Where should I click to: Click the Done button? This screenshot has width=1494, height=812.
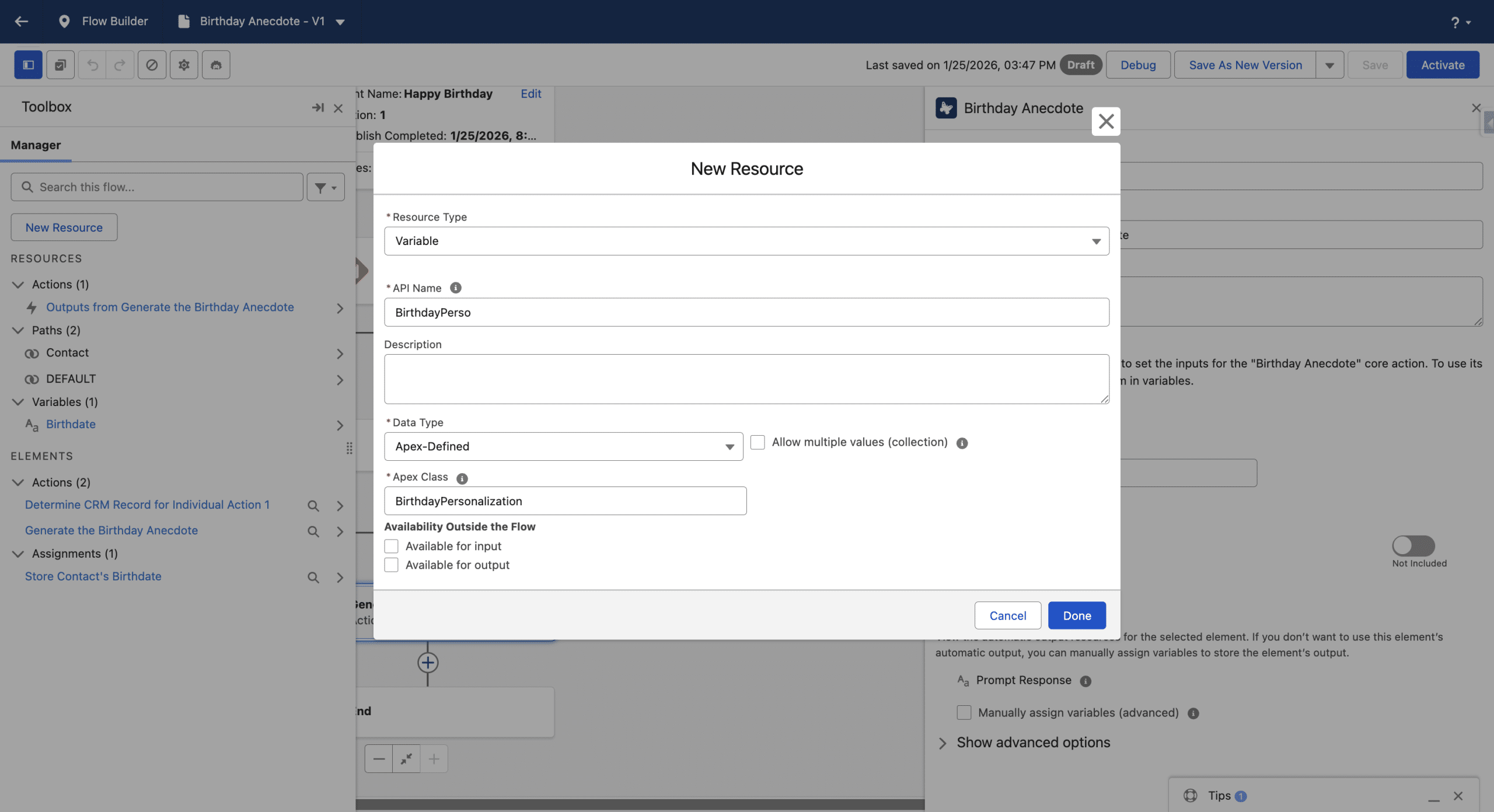click(x=1076, y=615)
